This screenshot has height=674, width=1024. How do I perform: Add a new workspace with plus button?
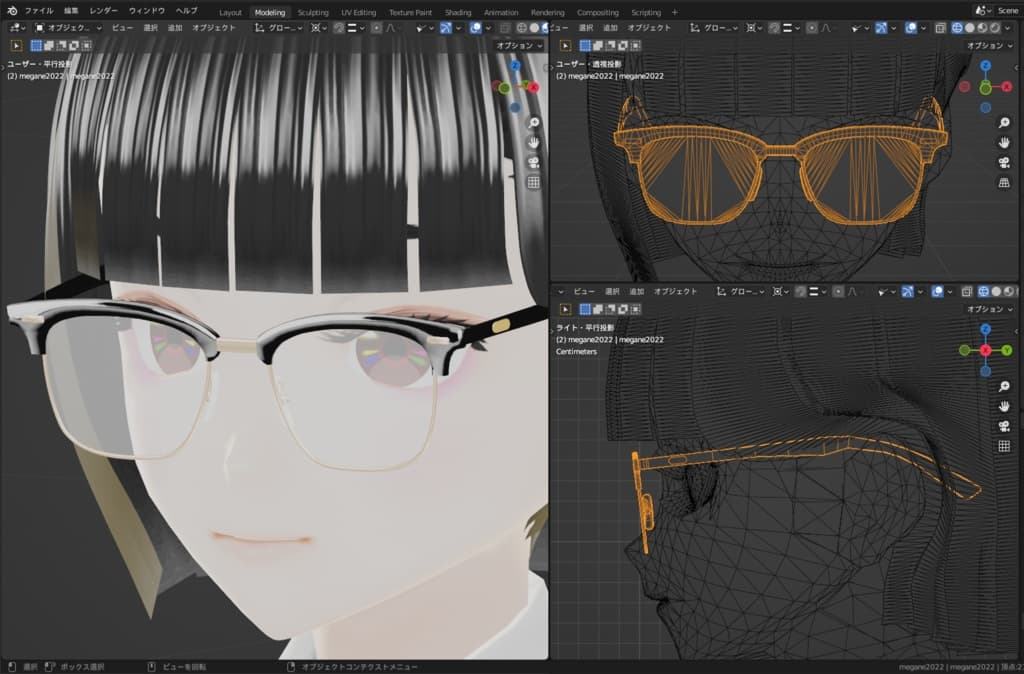[x=675, y=12]
